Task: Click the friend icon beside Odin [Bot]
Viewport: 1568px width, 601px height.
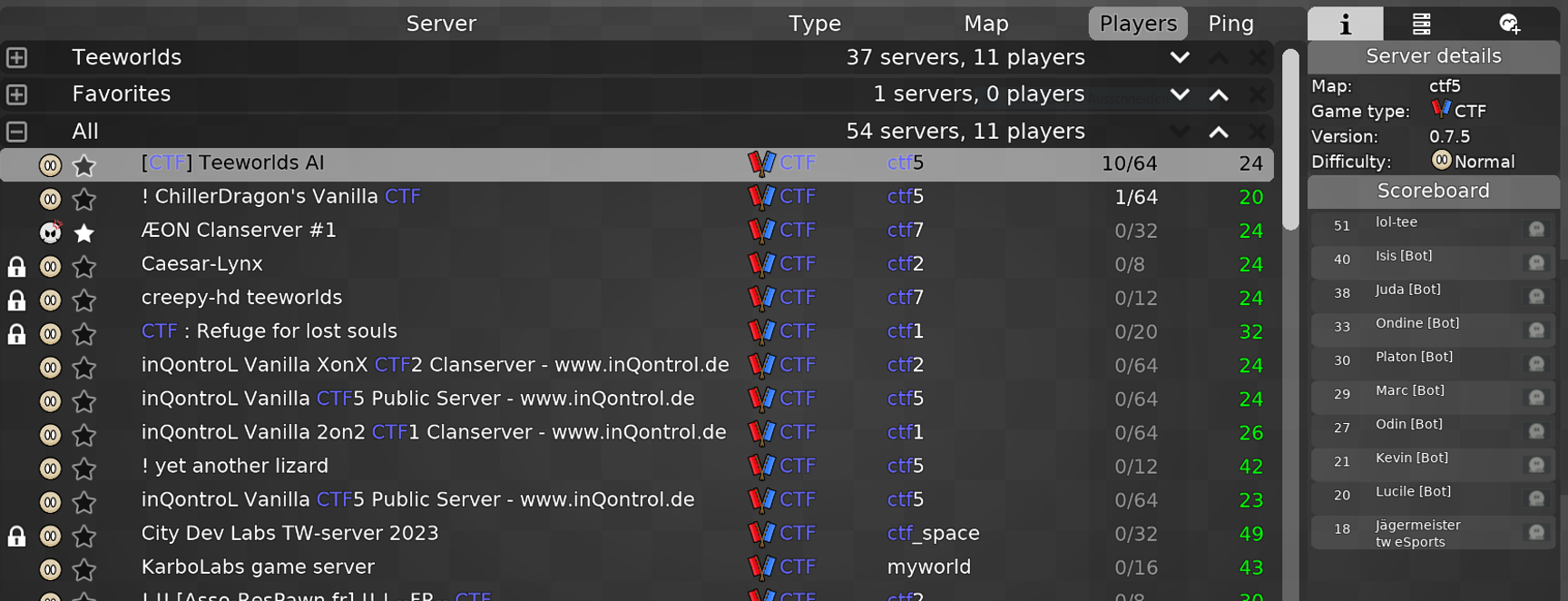Action: [1535, 431]
